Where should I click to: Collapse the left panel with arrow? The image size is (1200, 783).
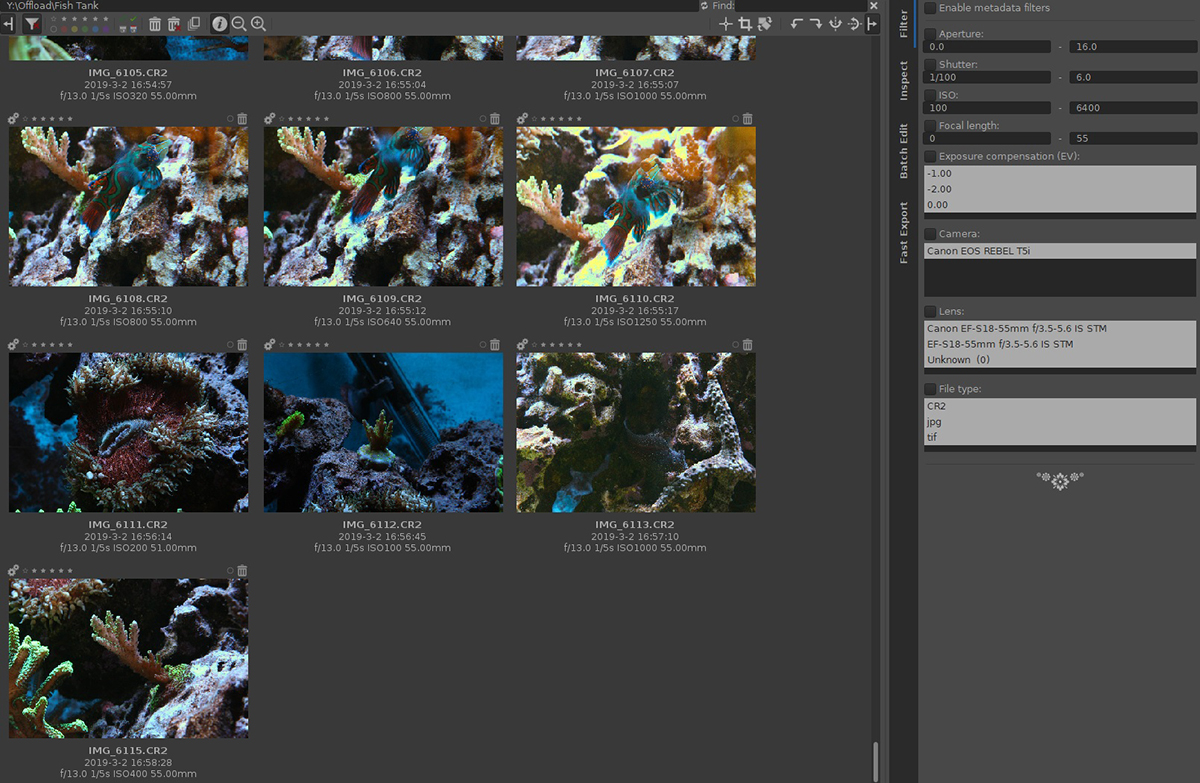(x=8, y=24)
